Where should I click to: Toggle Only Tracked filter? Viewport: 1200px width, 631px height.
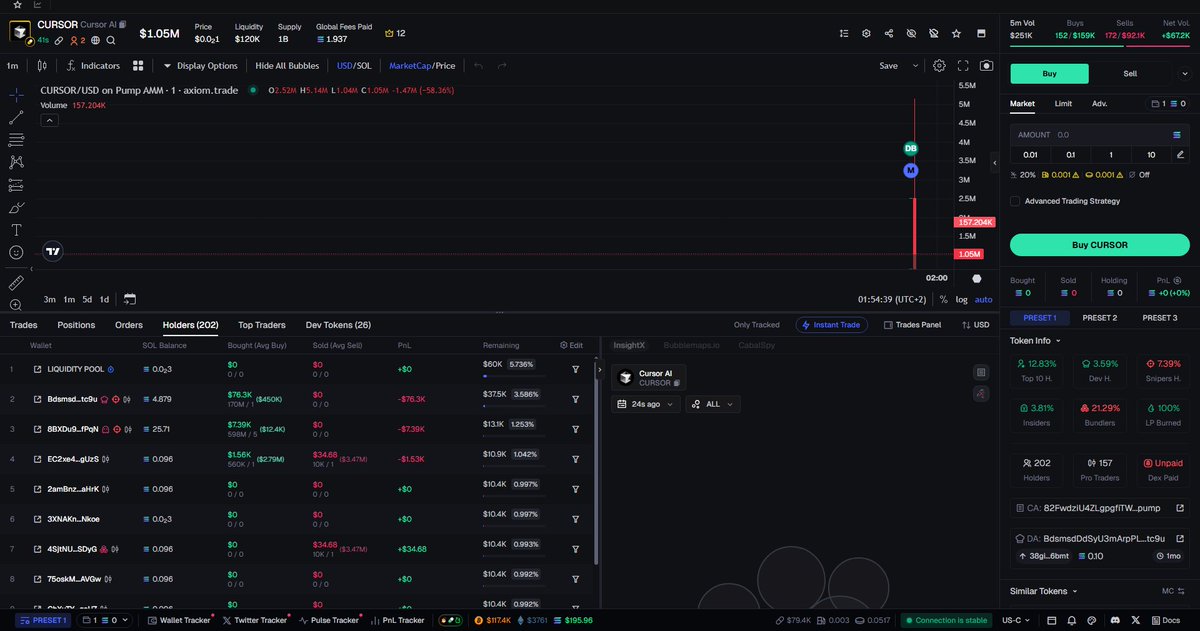point(756,325)
